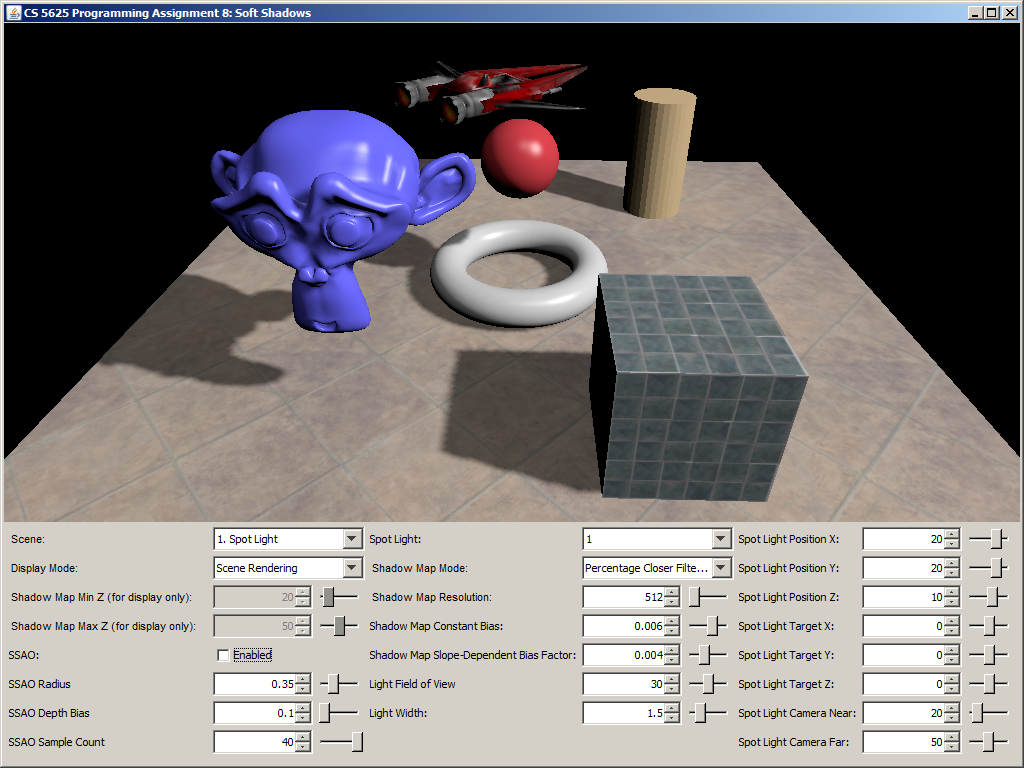Click the Spot Light Camera Far slider
The image size is (1024, 768).
(x=989, y=742)
